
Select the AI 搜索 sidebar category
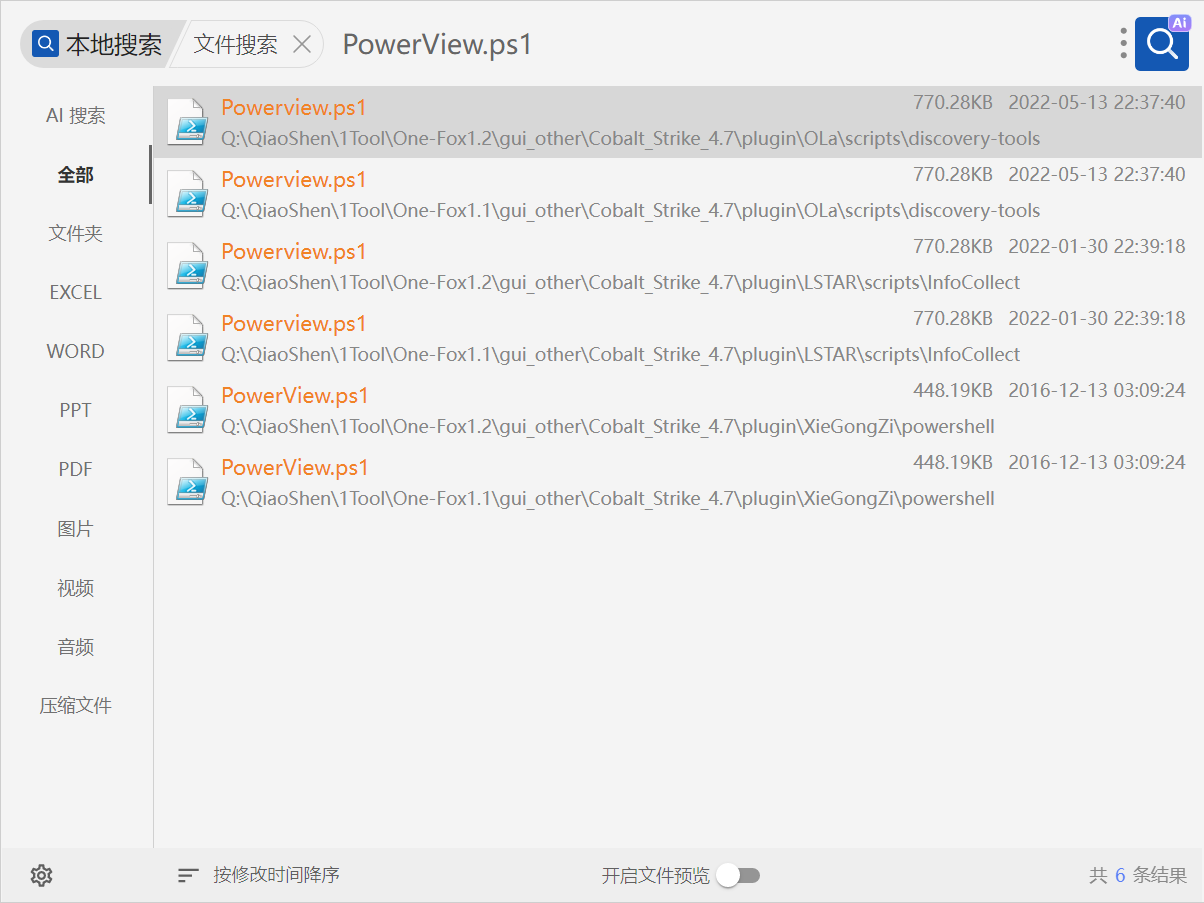76,116
